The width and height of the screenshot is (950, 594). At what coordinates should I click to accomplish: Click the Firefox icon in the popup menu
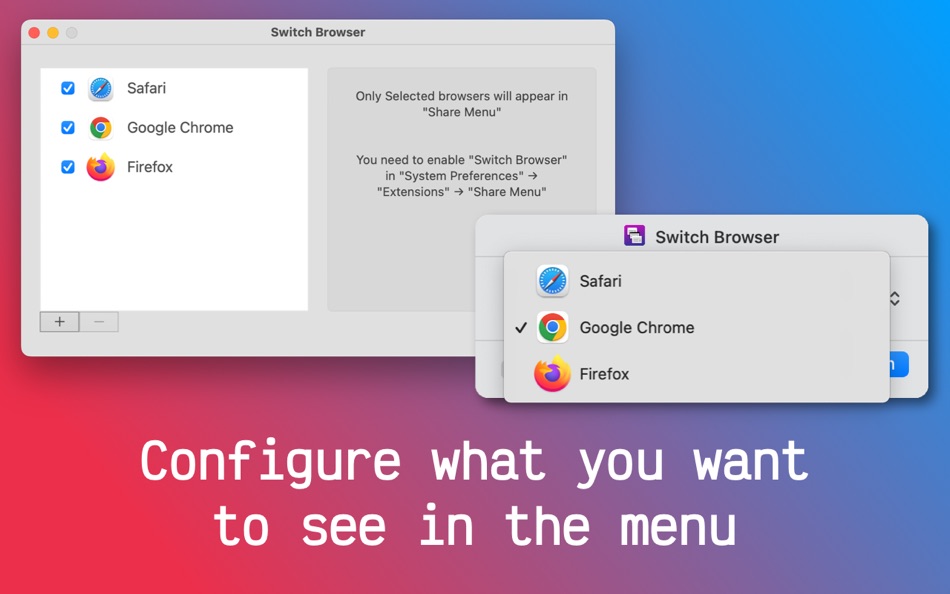click(x=552, y=374)
